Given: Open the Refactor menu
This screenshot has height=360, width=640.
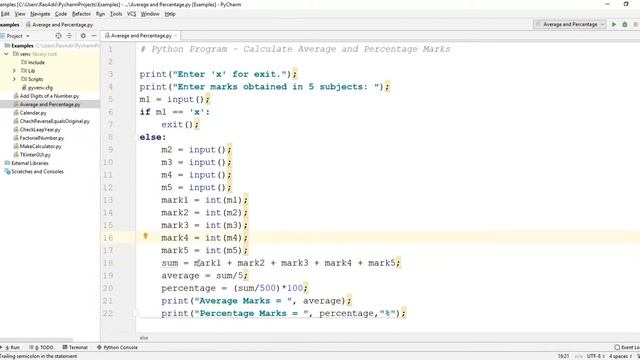Looking at the screenshot, I should (x=81, y=14).
